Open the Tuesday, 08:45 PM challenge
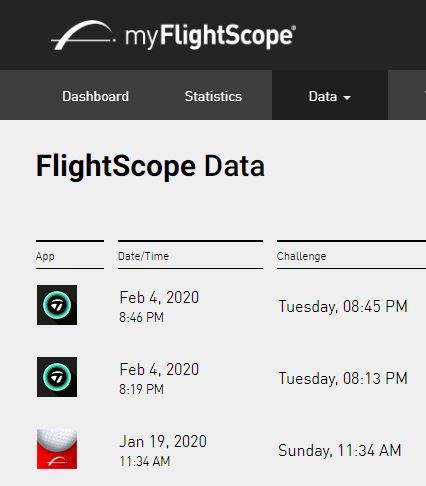This screenshot has height=486, width=426. (x=343, y=306)
